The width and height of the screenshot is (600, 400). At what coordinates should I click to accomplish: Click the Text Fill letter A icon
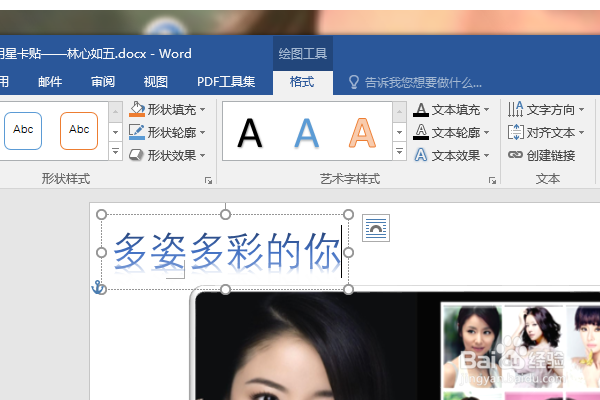[x=421, y=110]
